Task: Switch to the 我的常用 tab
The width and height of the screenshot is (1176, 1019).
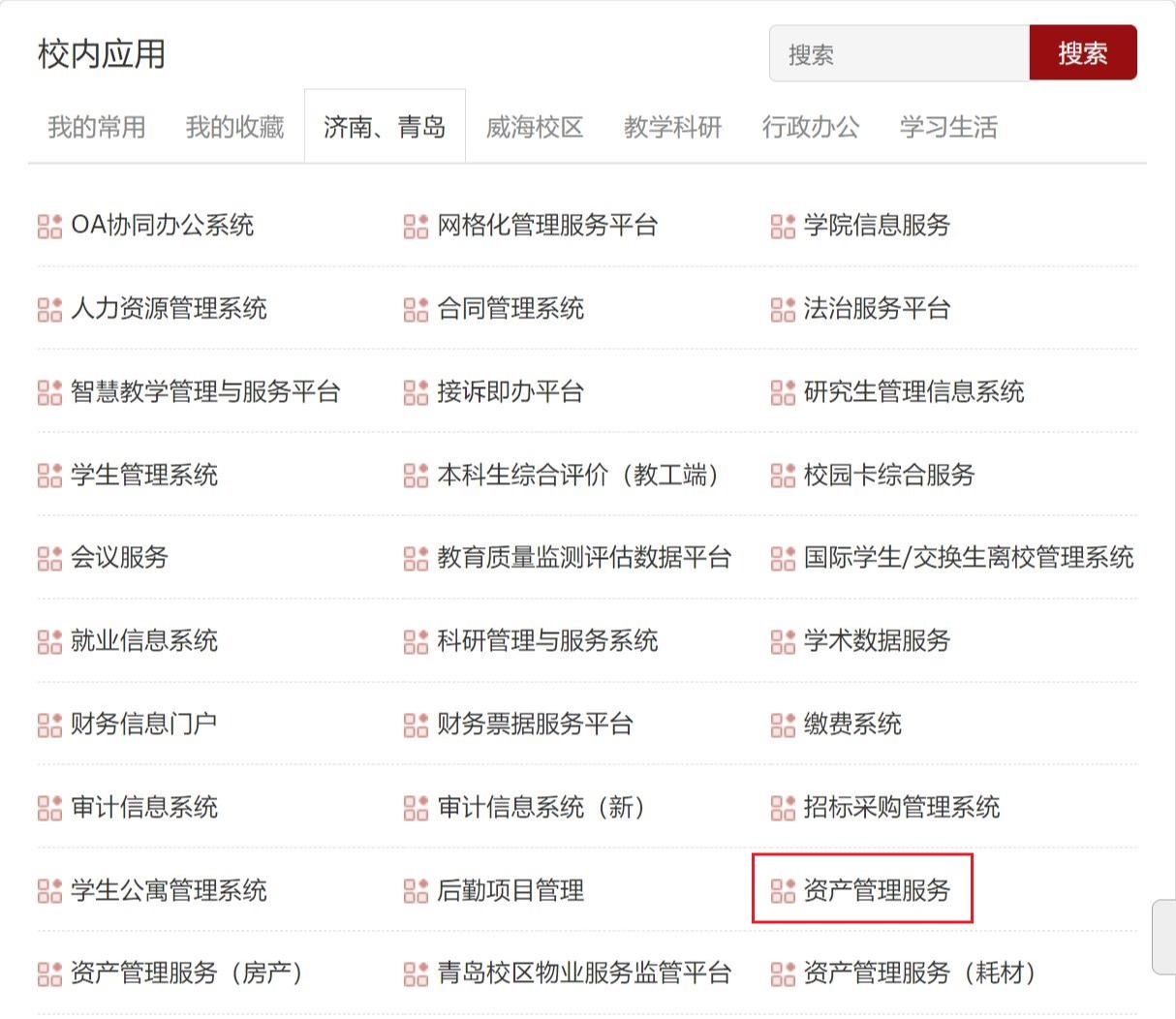Action: pos(97,127)
